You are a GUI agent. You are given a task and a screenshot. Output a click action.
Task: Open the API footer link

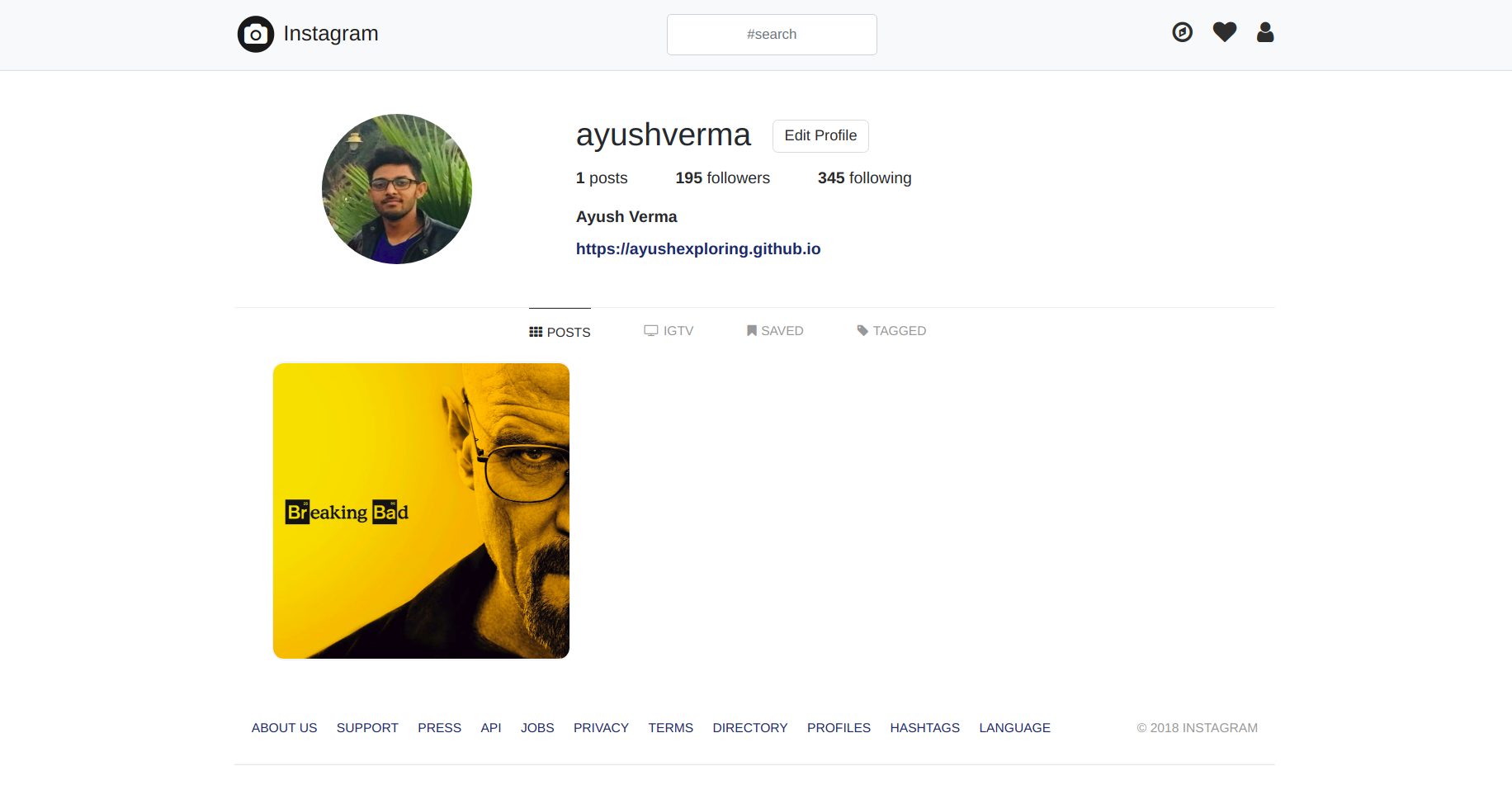point(491,728)
